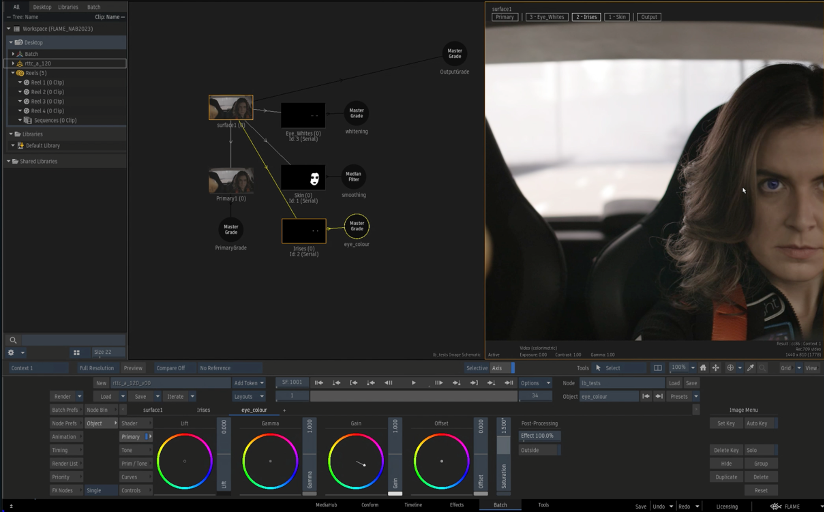Click the split view layout icon
The image size is (824, 512).
tap(657, 368)
